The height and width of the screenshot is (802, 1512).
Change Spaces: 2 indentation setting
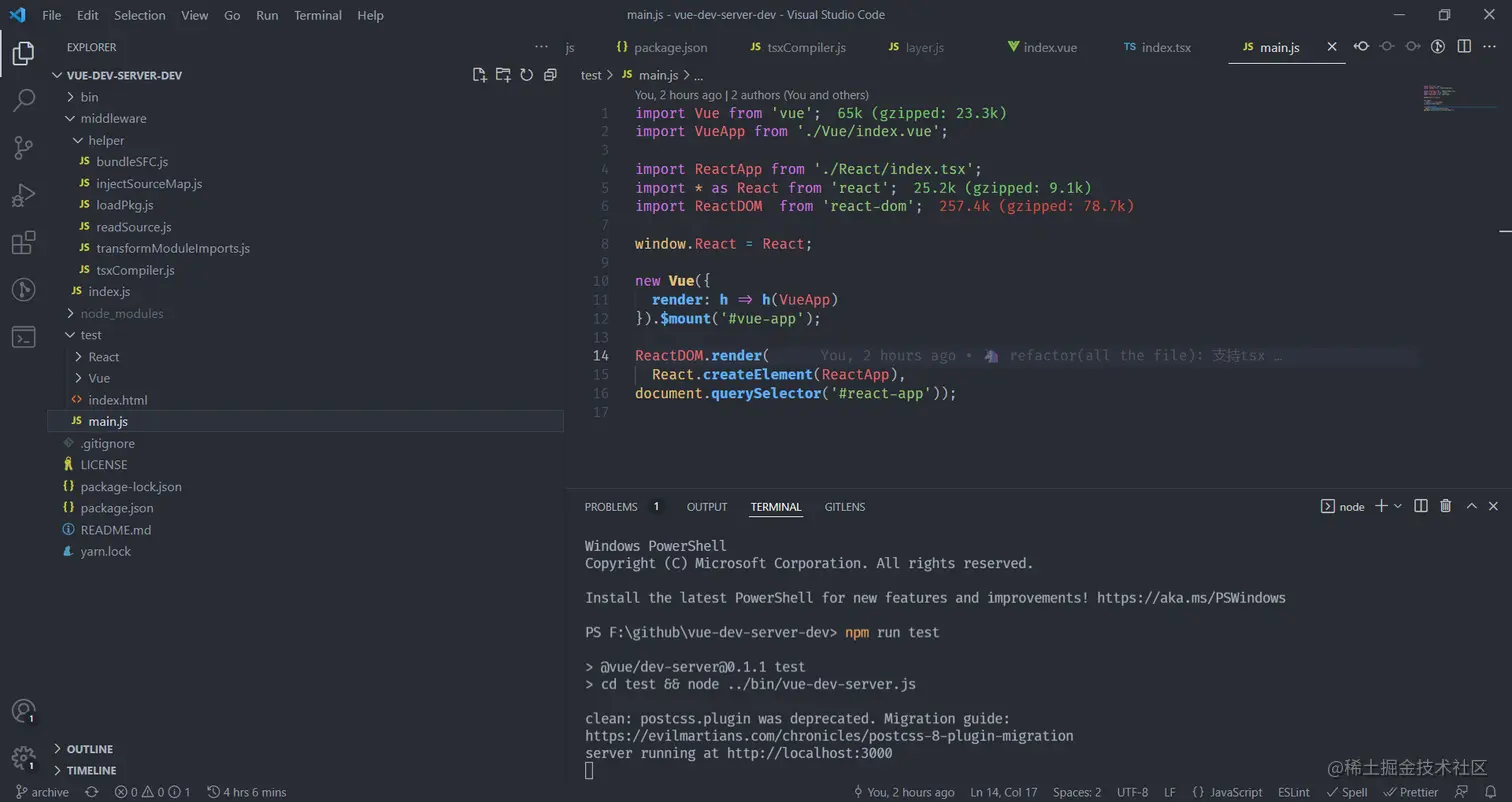tap(1077, 792)
